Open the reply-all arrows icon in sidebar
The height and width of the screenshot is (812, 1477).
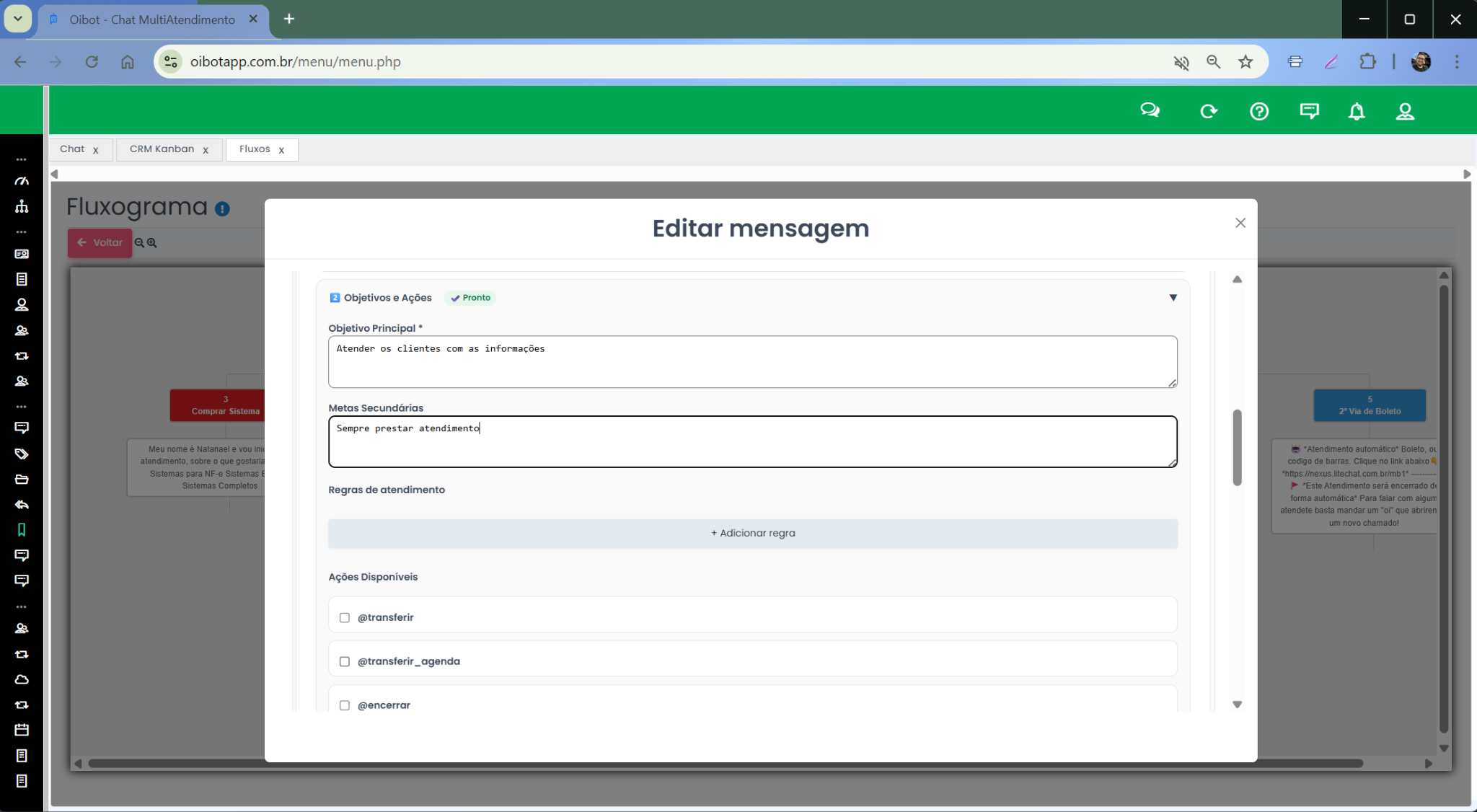[22, 505]
